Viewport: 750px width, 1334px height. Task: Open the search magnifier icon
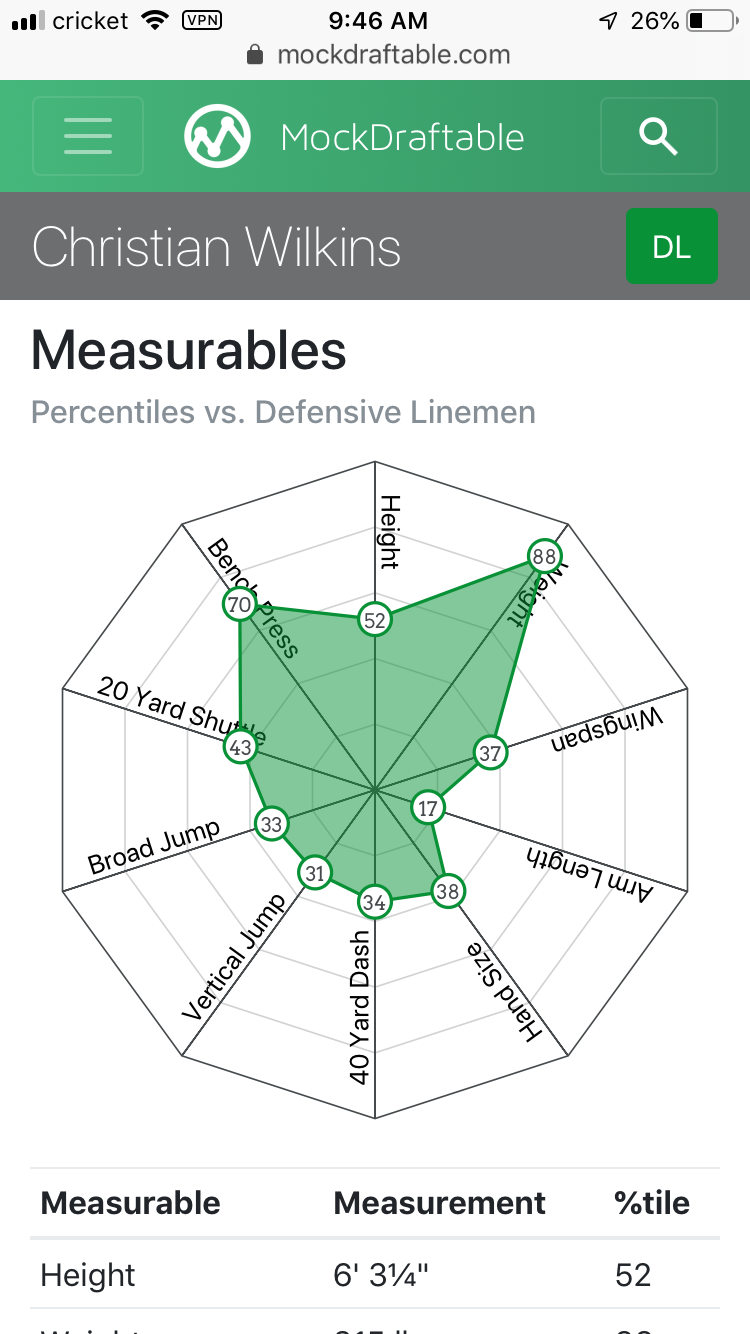pos(658,136)
